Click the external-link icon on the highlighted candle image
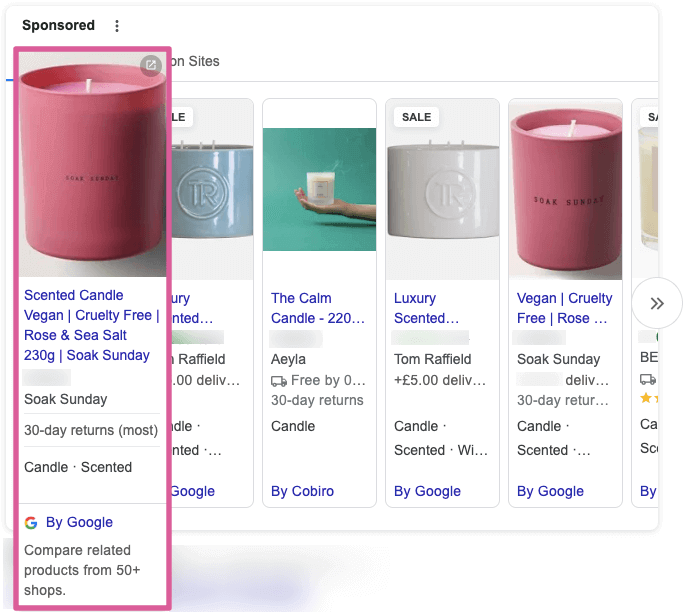Viewport: 686px width, 612px height. [151, 66]
